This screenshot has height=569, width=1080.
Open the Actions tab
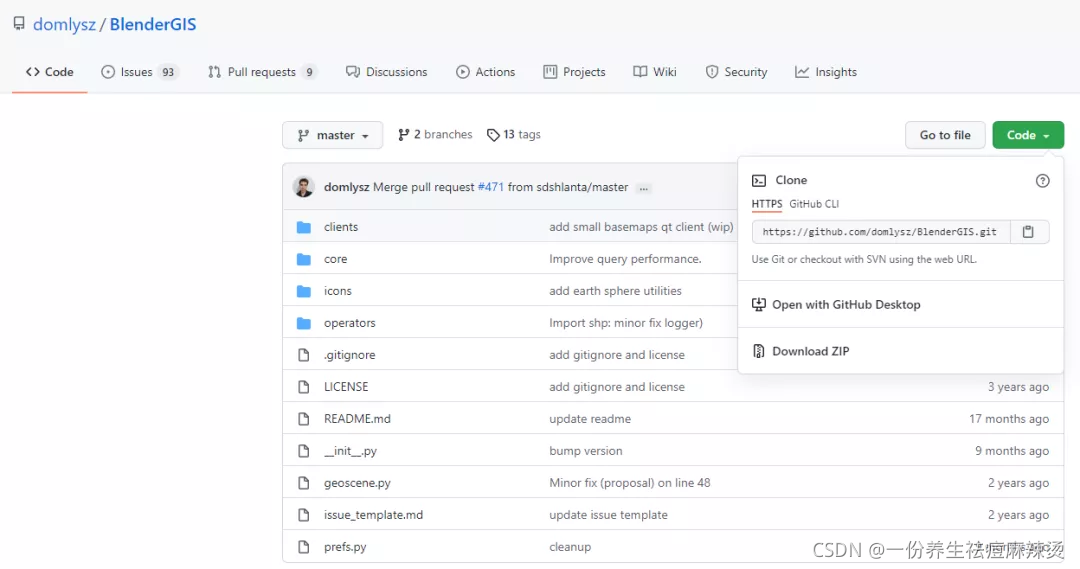pyautogui.click(x=486, y=72)
